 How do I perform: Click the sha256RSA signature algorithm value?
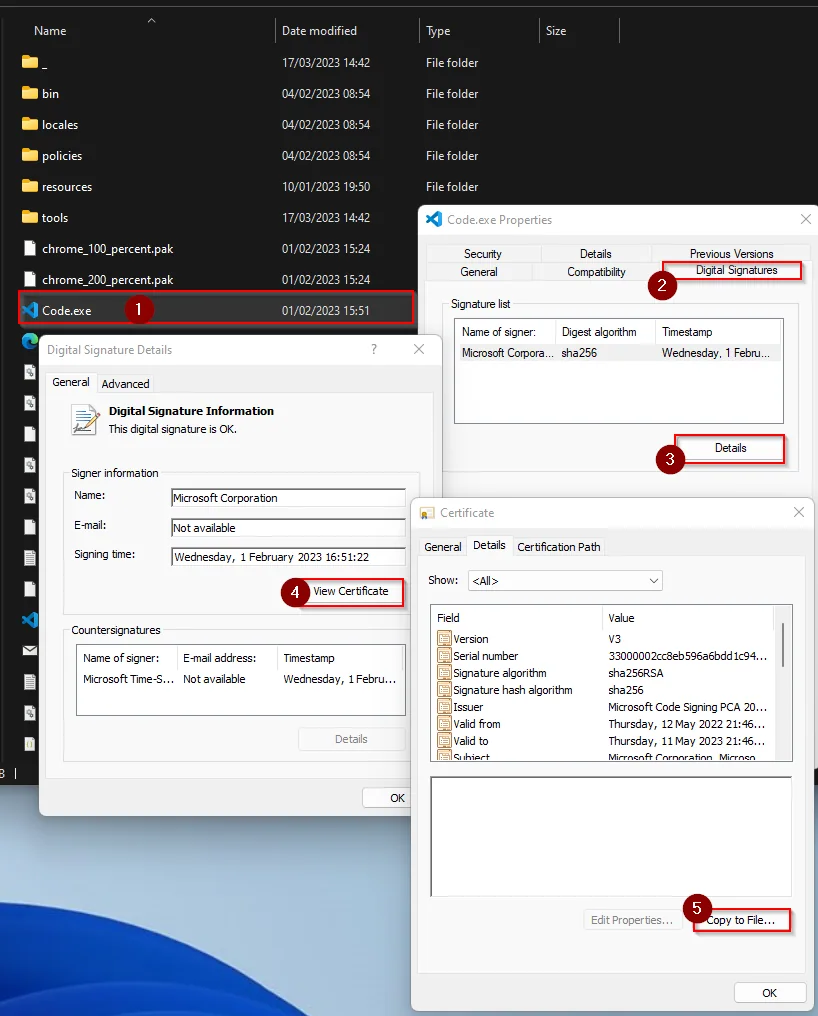[x=635, y=673]
